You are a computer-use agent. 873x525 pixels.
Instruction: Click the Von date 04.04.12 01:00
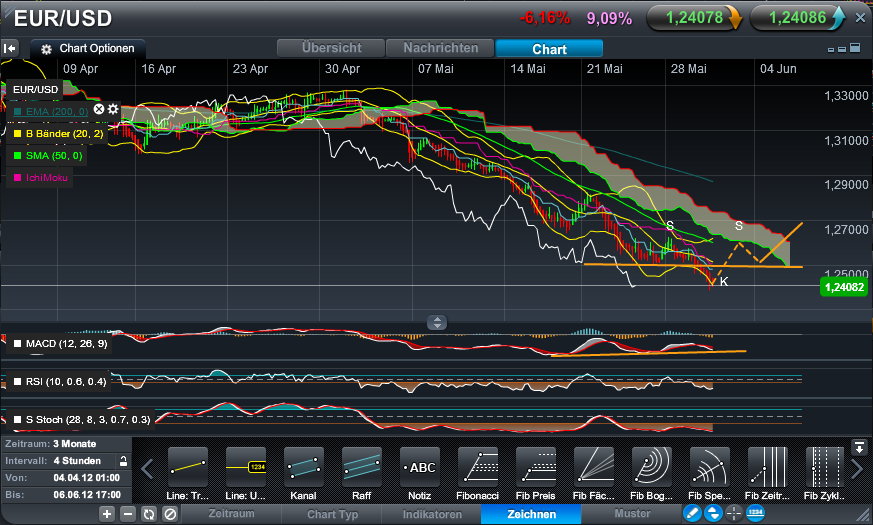pos(87,478)
